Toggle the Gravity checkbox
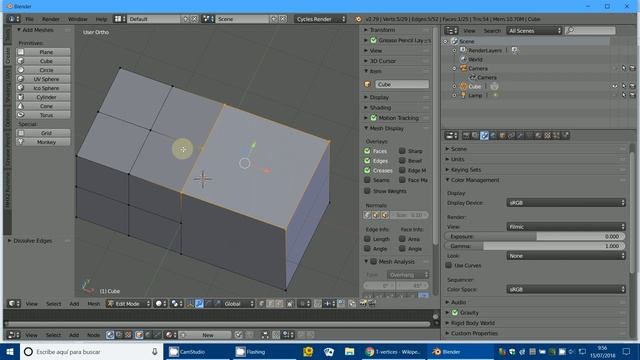 coord(455,313)
